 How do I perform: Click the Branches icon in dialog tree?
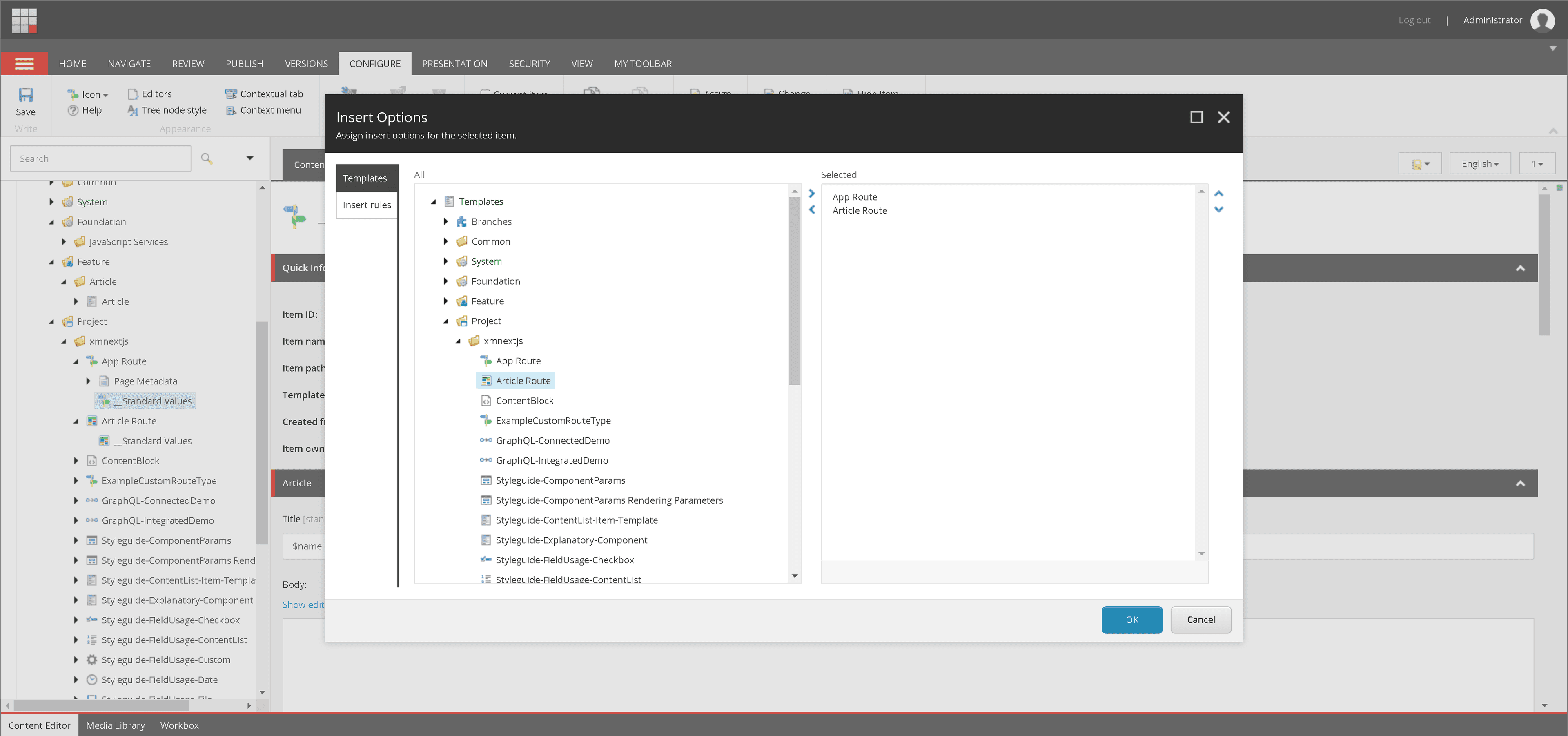click(x=462, y=222)
